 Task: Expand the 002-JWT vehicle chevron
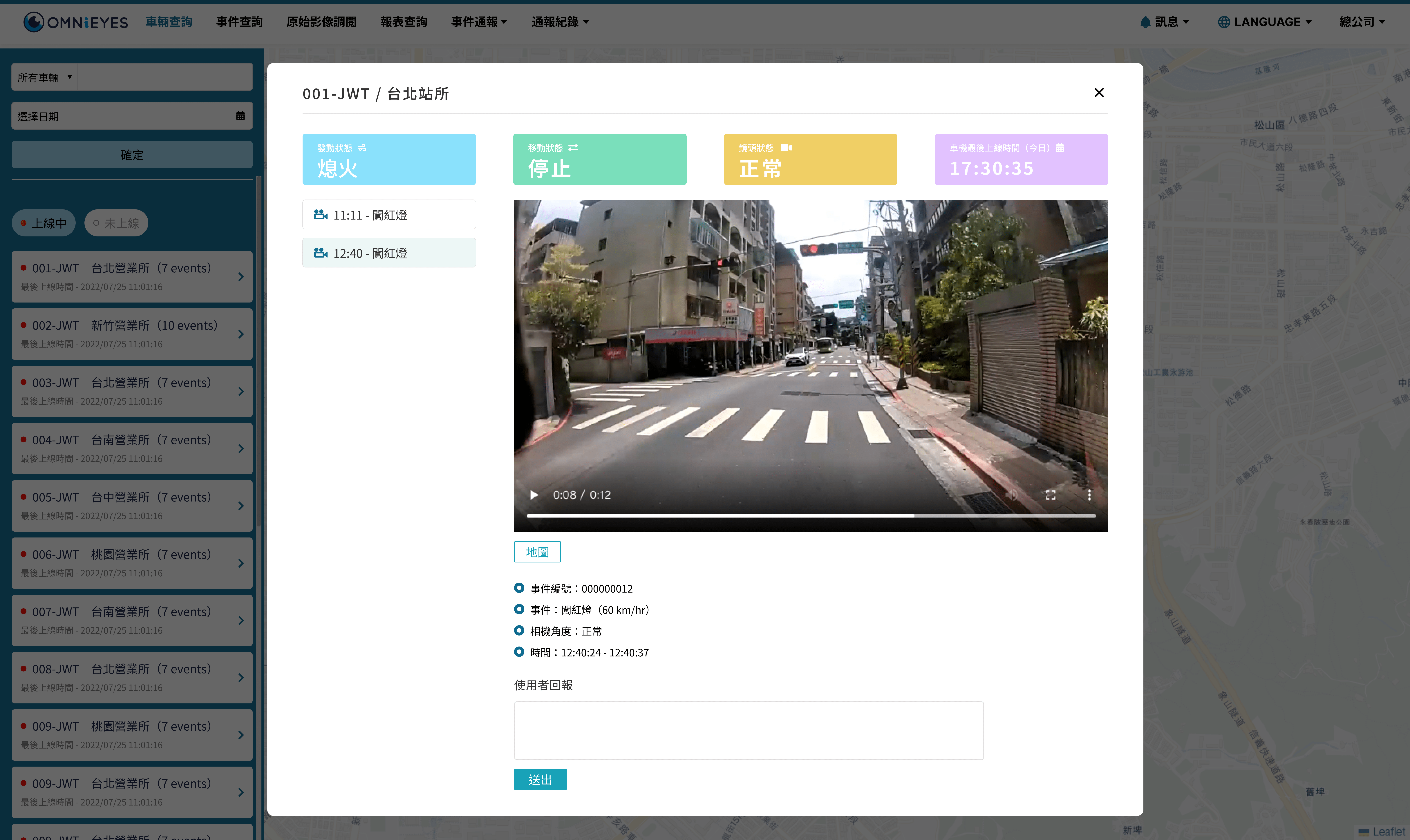(241, 334)
